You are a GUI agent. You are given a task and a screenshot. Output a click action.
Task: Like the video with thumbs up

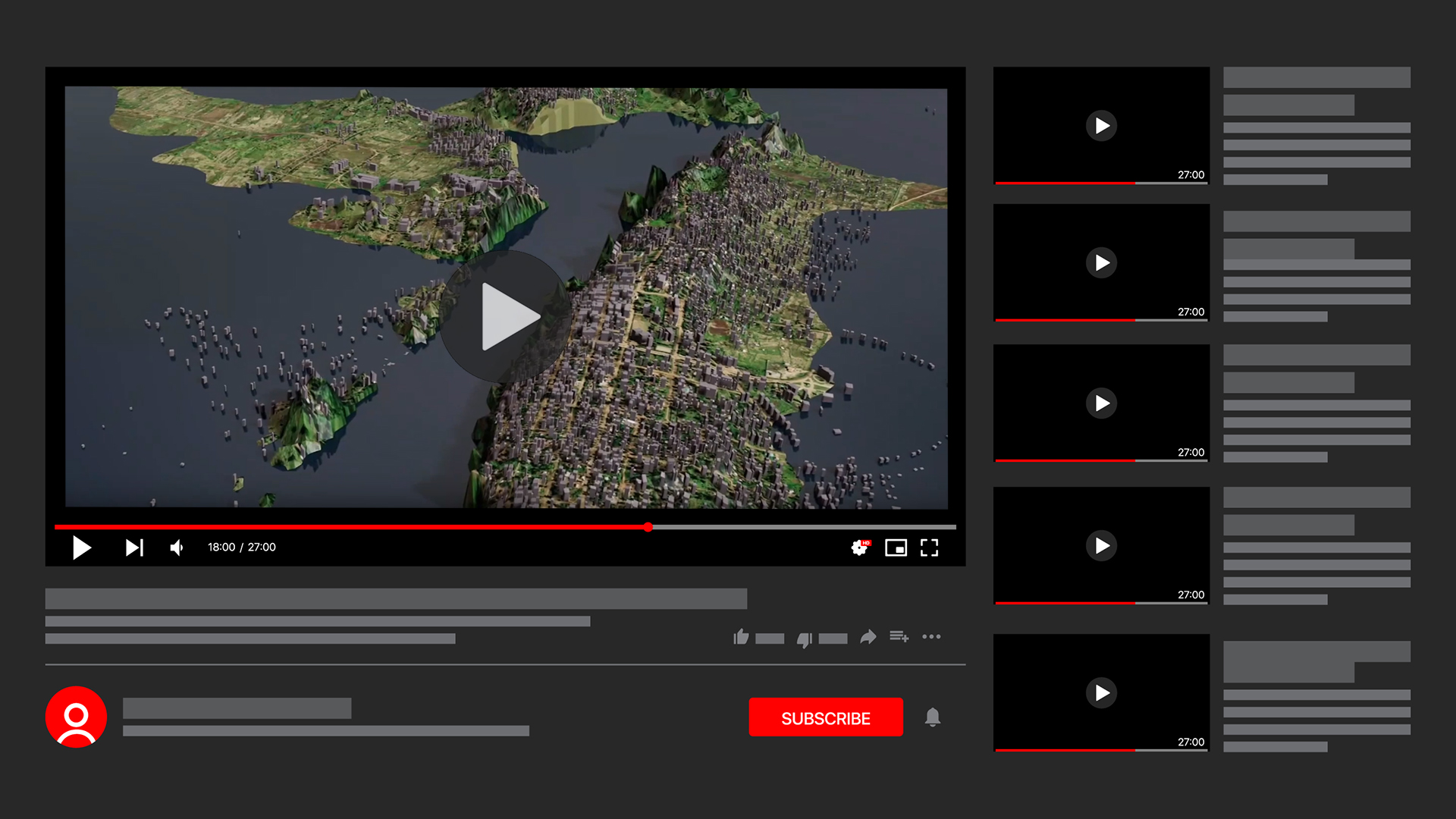[741, 637]
